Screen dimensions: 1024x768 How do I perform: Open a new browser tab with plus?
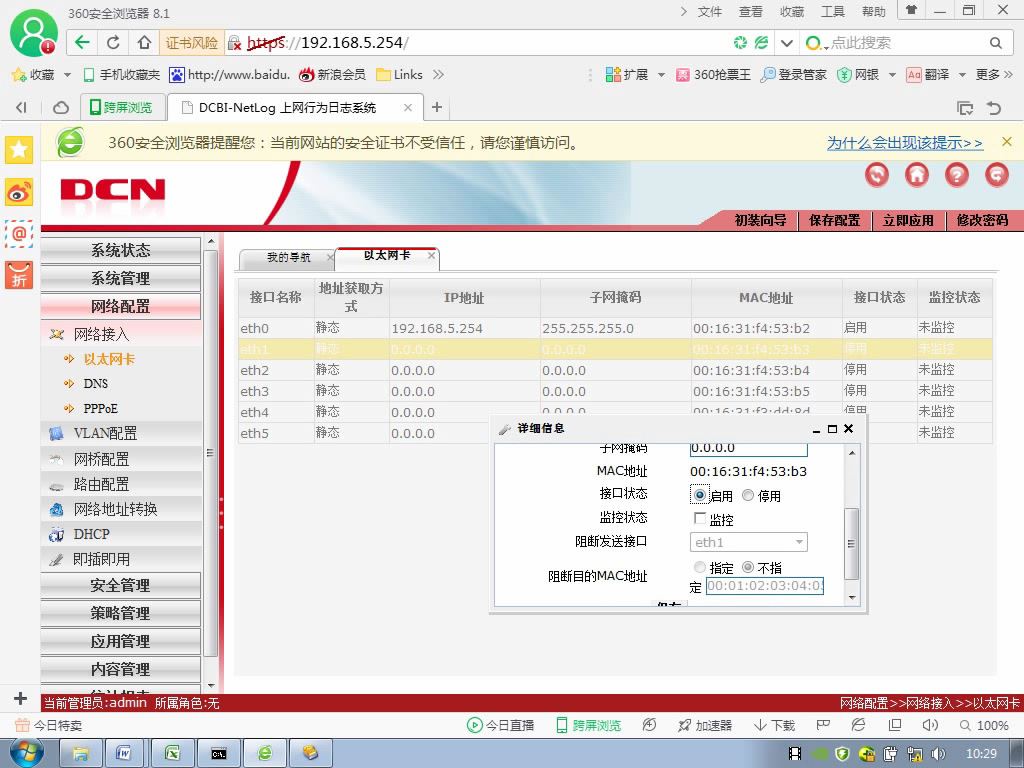(437, 107)
